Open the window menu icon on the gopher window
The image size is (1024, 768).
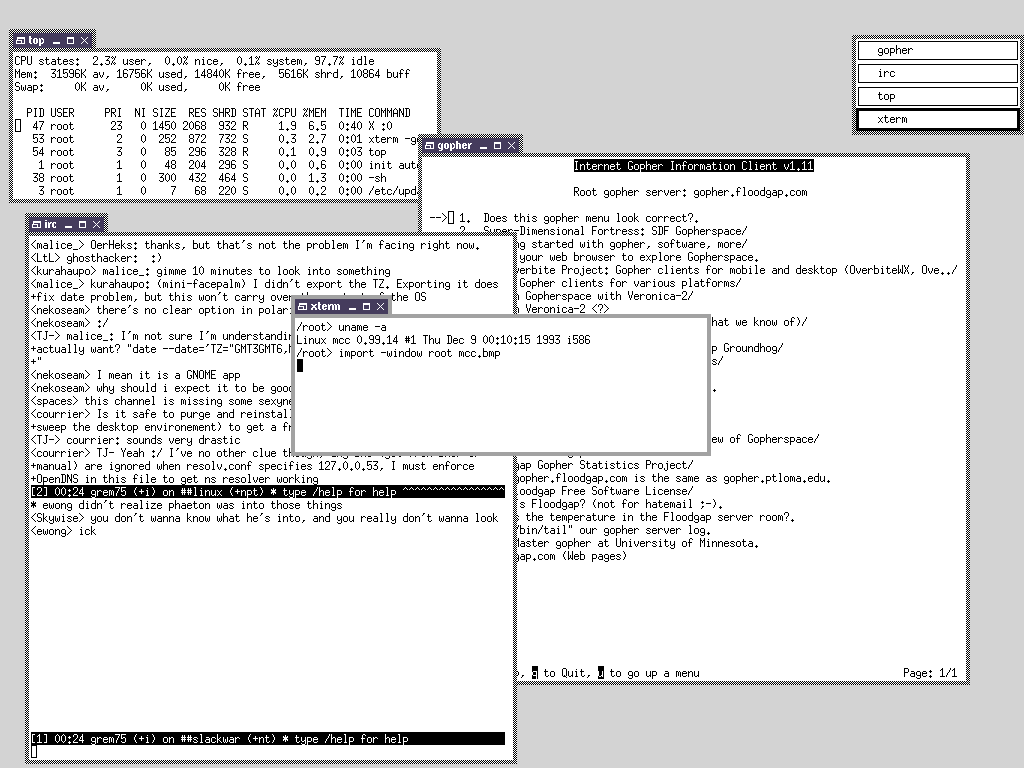click(x=428, y=146)
